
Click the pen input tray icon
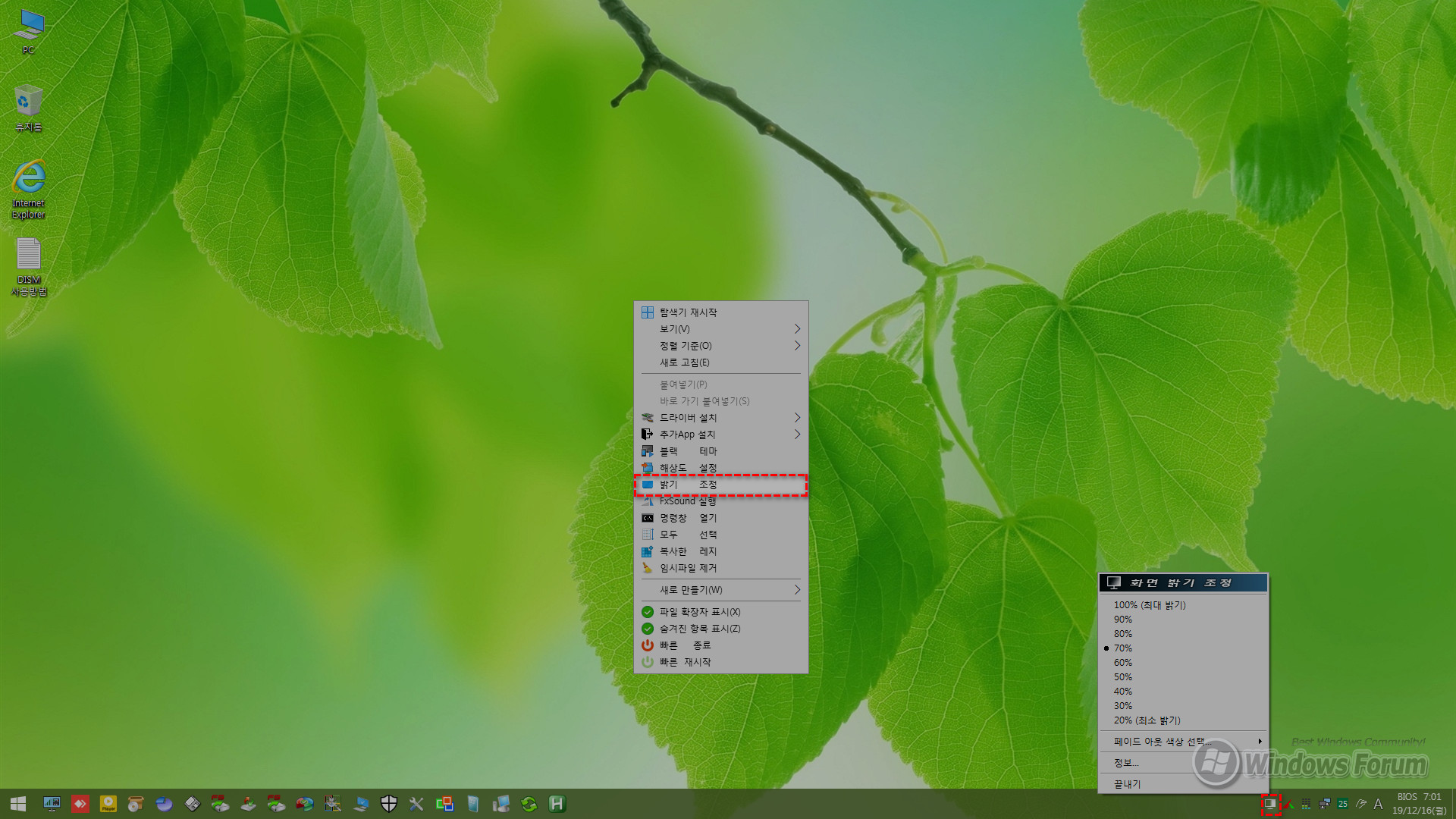tap(1361, 804)
